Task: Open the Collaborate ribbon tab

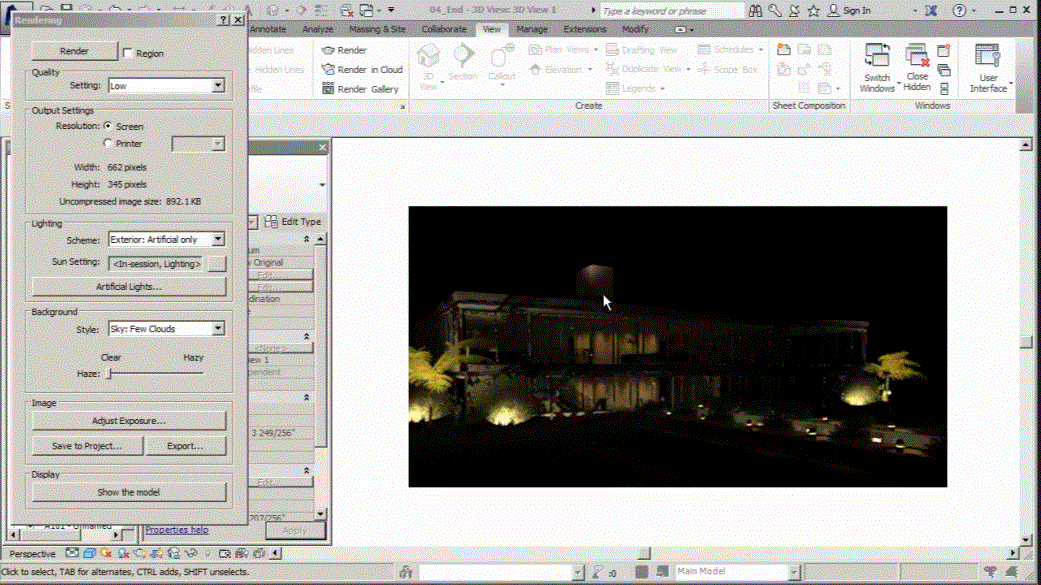Action: [x=443, y=29]
